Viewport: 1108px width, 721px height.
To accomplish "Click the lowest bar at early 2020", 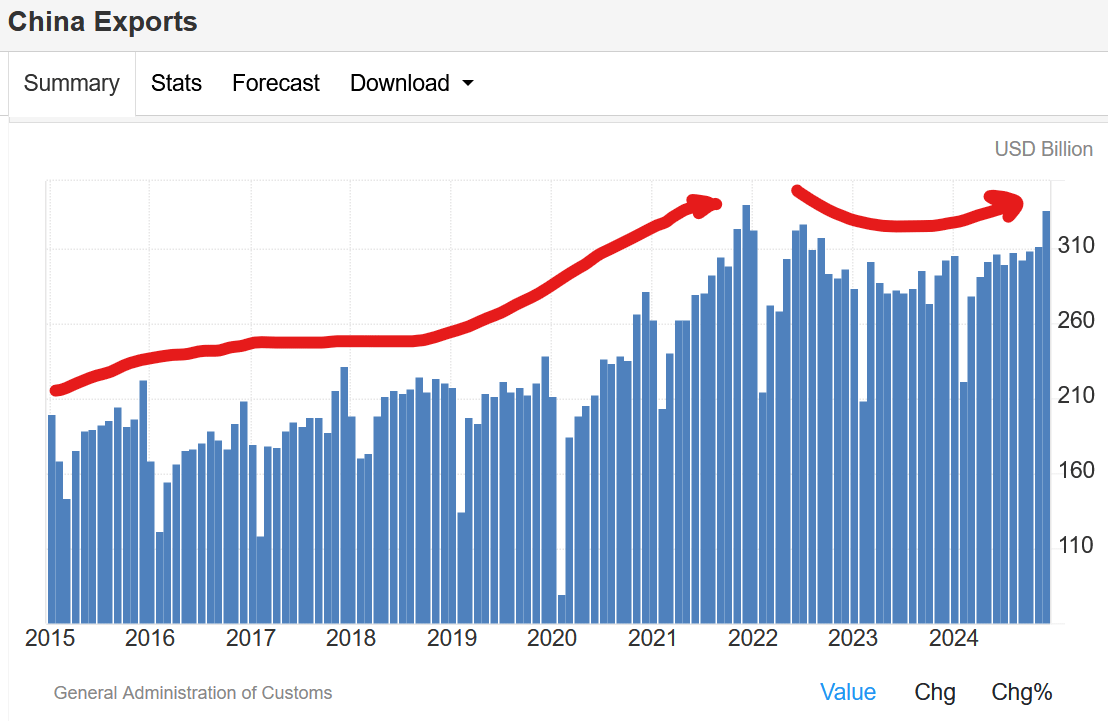I will (x=562, y=609).
